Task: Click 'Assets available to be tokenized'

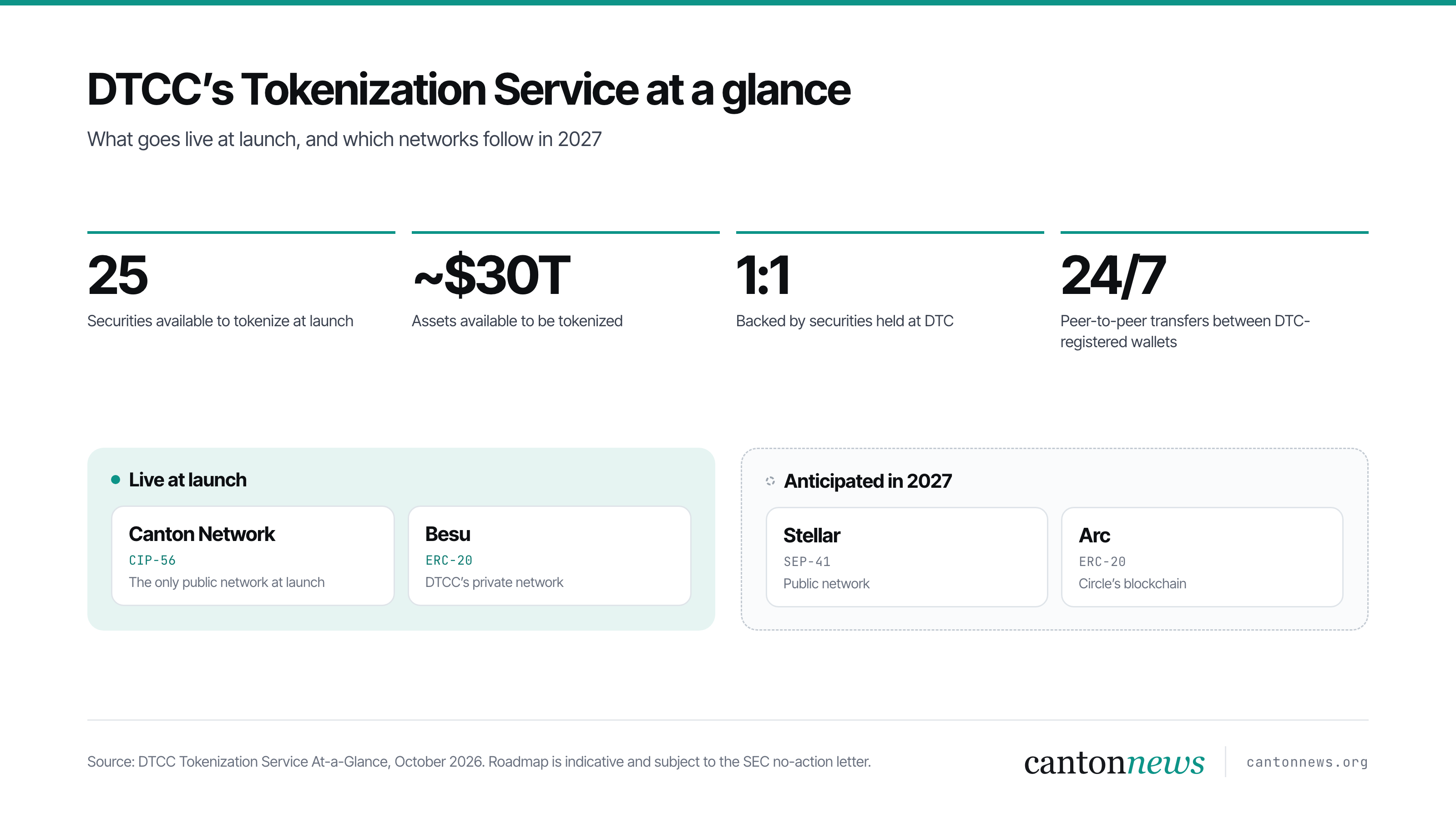Action: (x=516, y=321)
